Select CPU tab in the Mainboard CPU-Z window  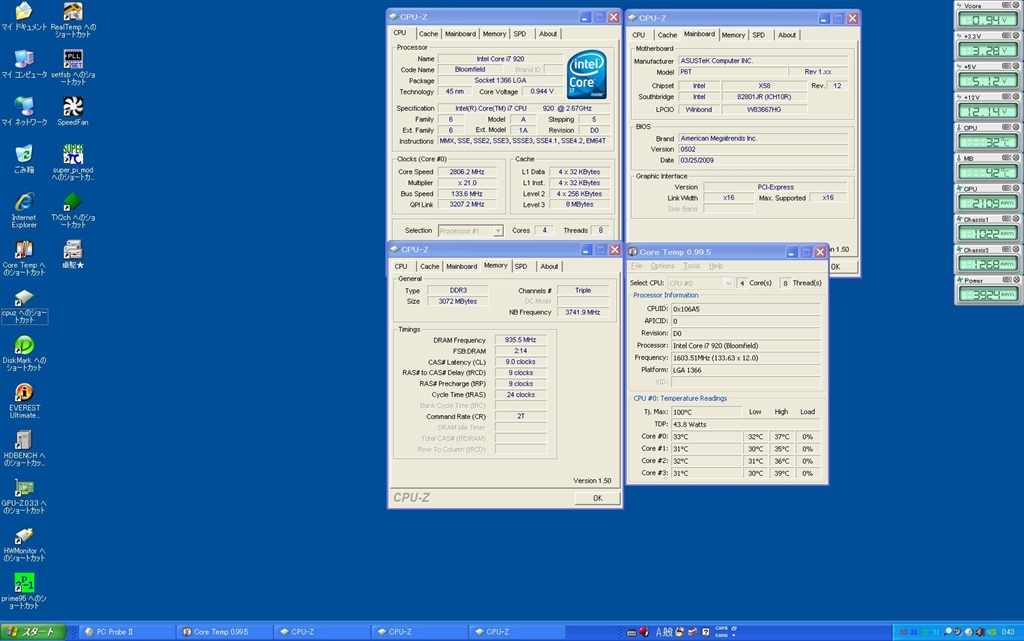tap(639, 35)
